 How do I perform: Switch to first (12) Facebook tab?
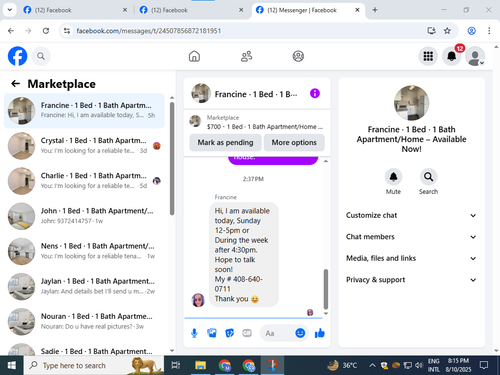(x=75, y=10)
